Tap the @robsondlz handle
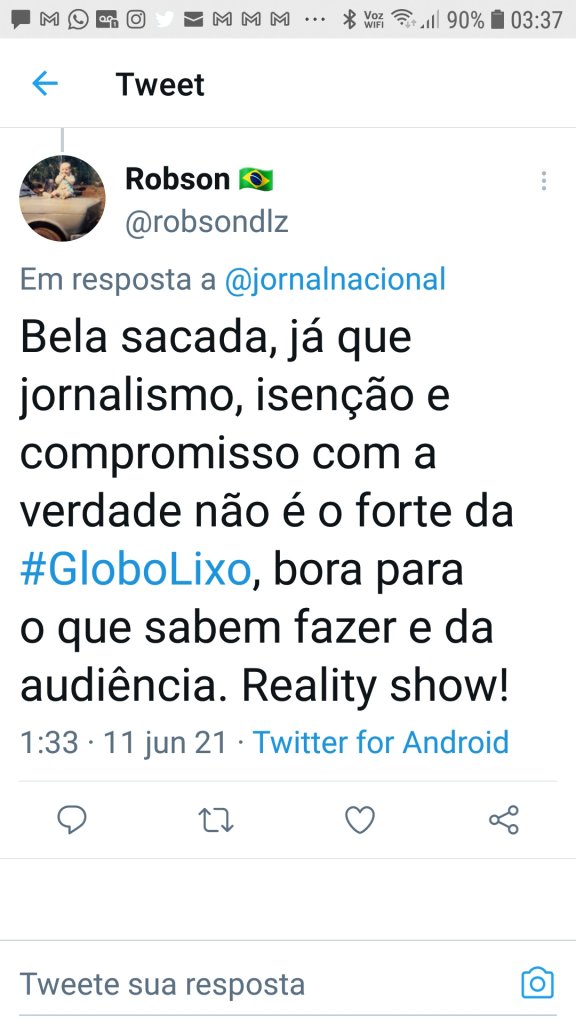This screenshot has width=576, height=1024. click(207, 222)
